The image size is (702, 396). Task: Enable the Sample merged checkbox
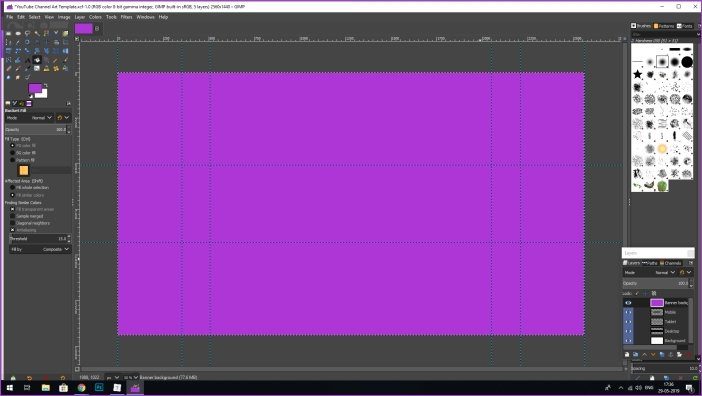[x=13, y=216]
